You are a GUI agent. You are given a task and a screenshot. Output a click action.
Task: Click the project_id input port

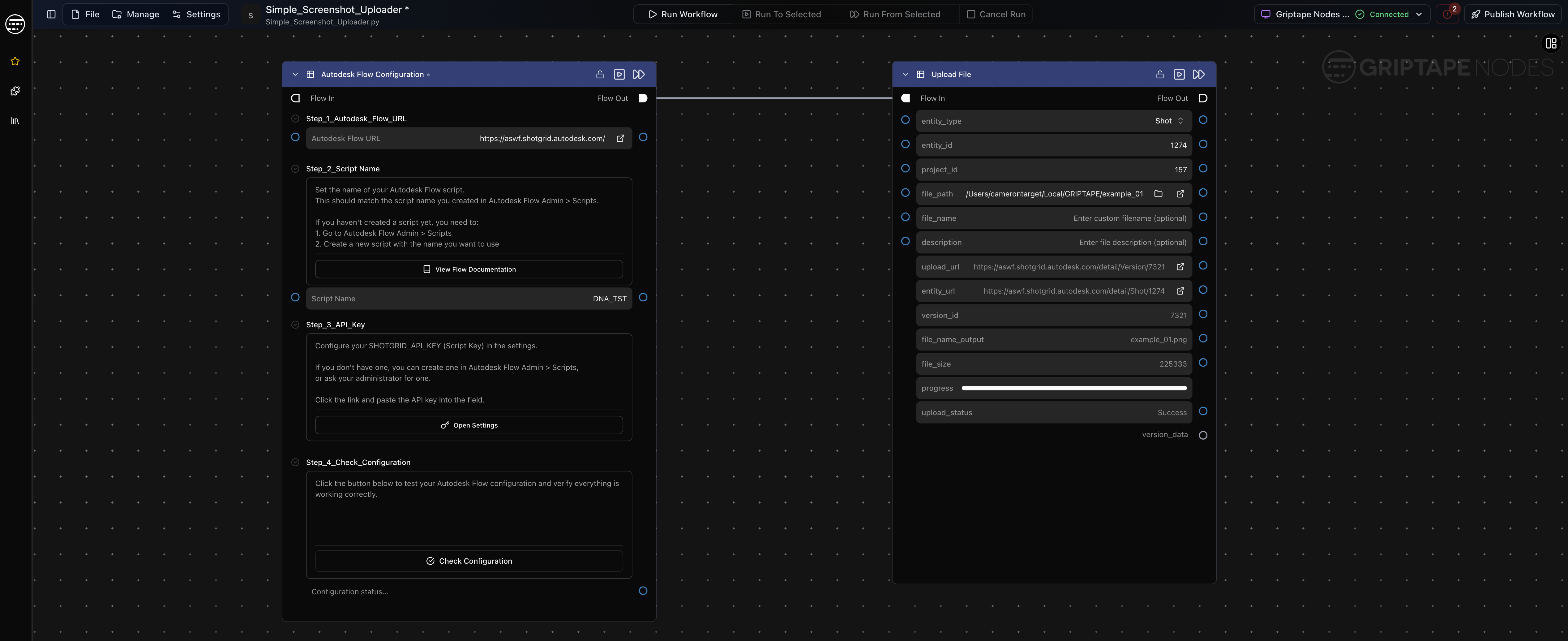[905, 169]
